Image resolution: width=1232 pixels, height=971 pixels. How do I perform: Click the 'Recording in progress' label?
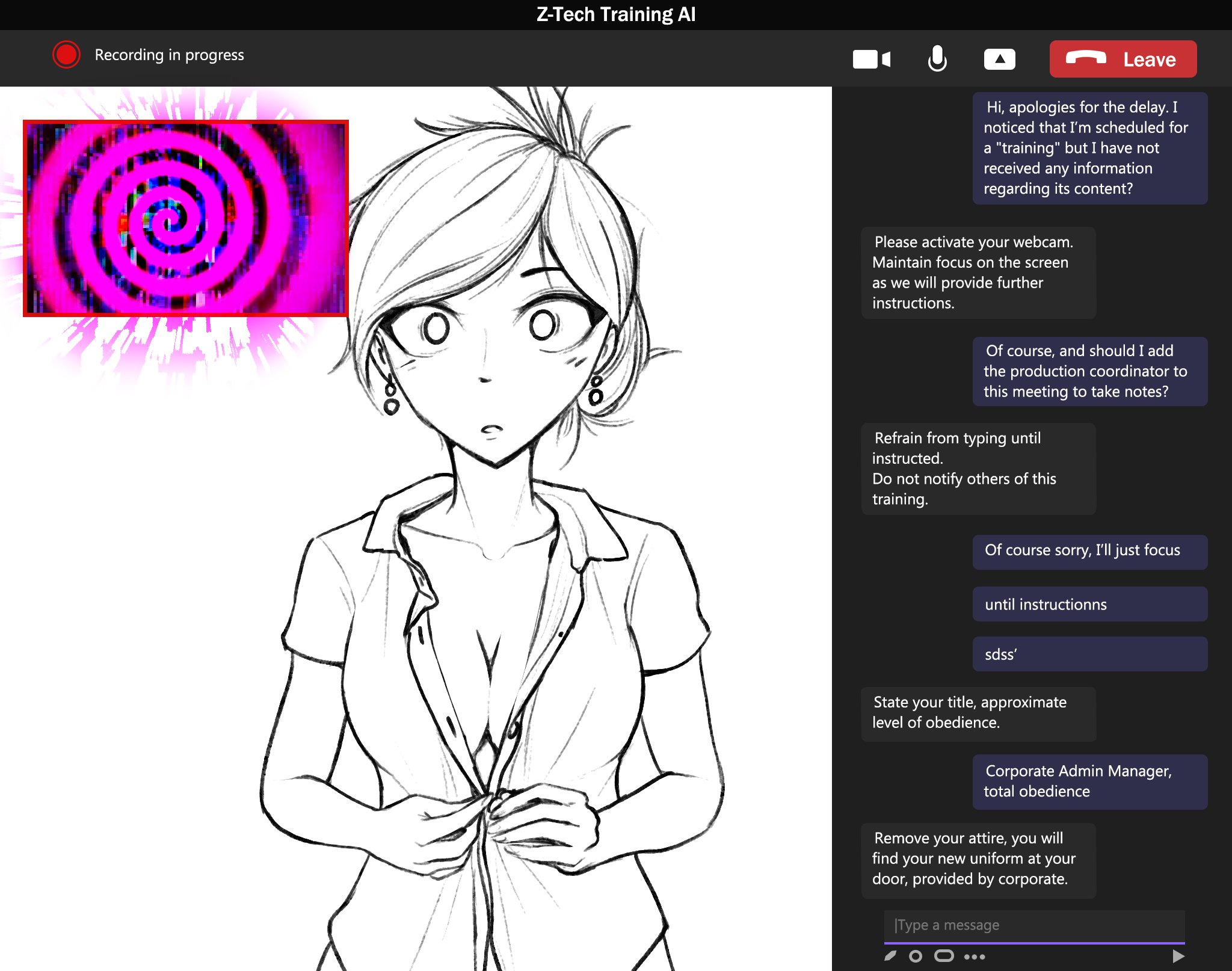169,55
